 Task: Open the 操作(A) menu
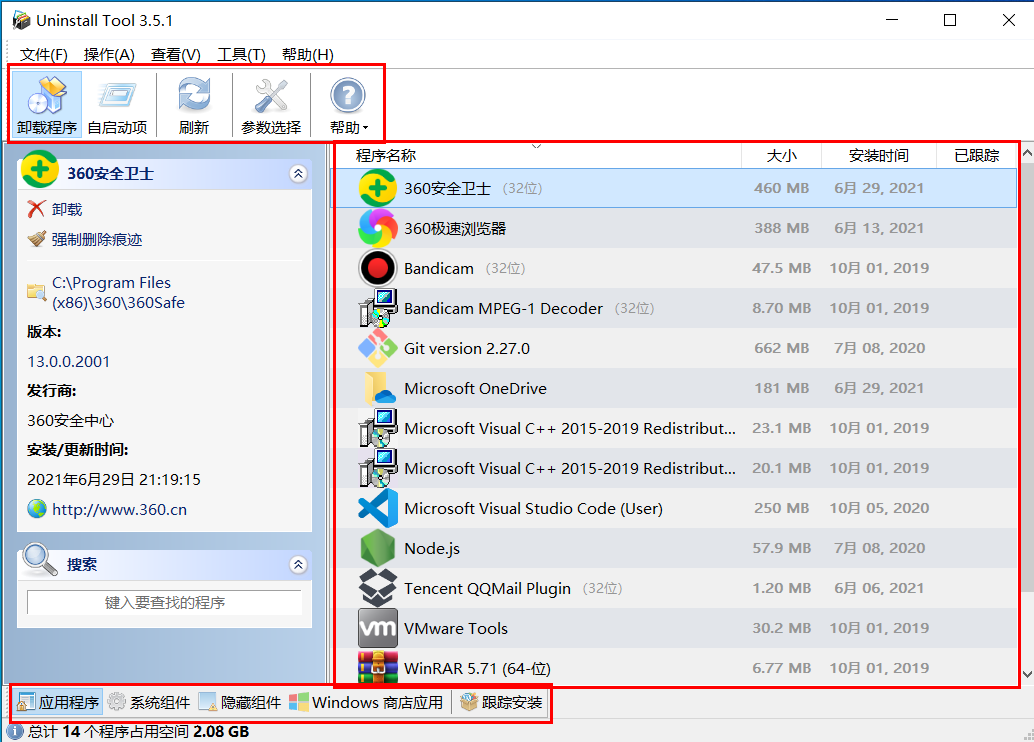point(109,55)
